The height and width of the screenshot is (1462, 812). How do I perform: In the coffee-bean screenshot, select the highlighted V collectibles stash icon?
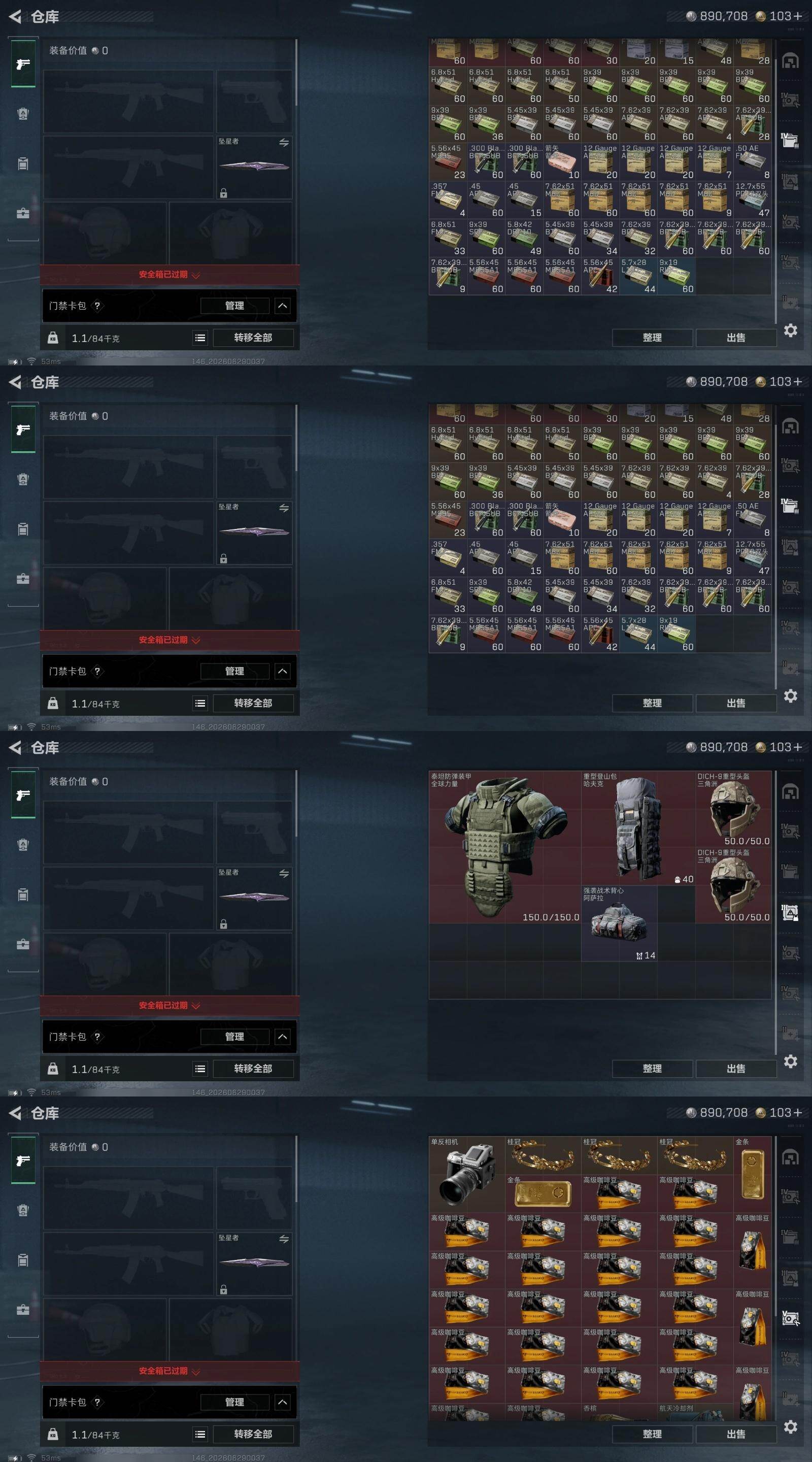coord(790,1319)
